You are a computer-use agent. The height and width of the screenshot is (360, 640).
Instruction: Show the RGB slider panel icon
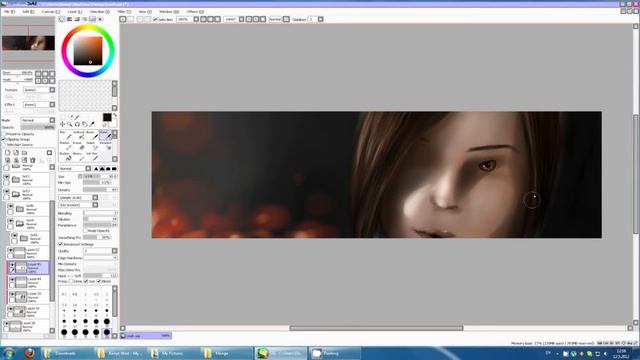pyautogui.click(x=69, y=19)
